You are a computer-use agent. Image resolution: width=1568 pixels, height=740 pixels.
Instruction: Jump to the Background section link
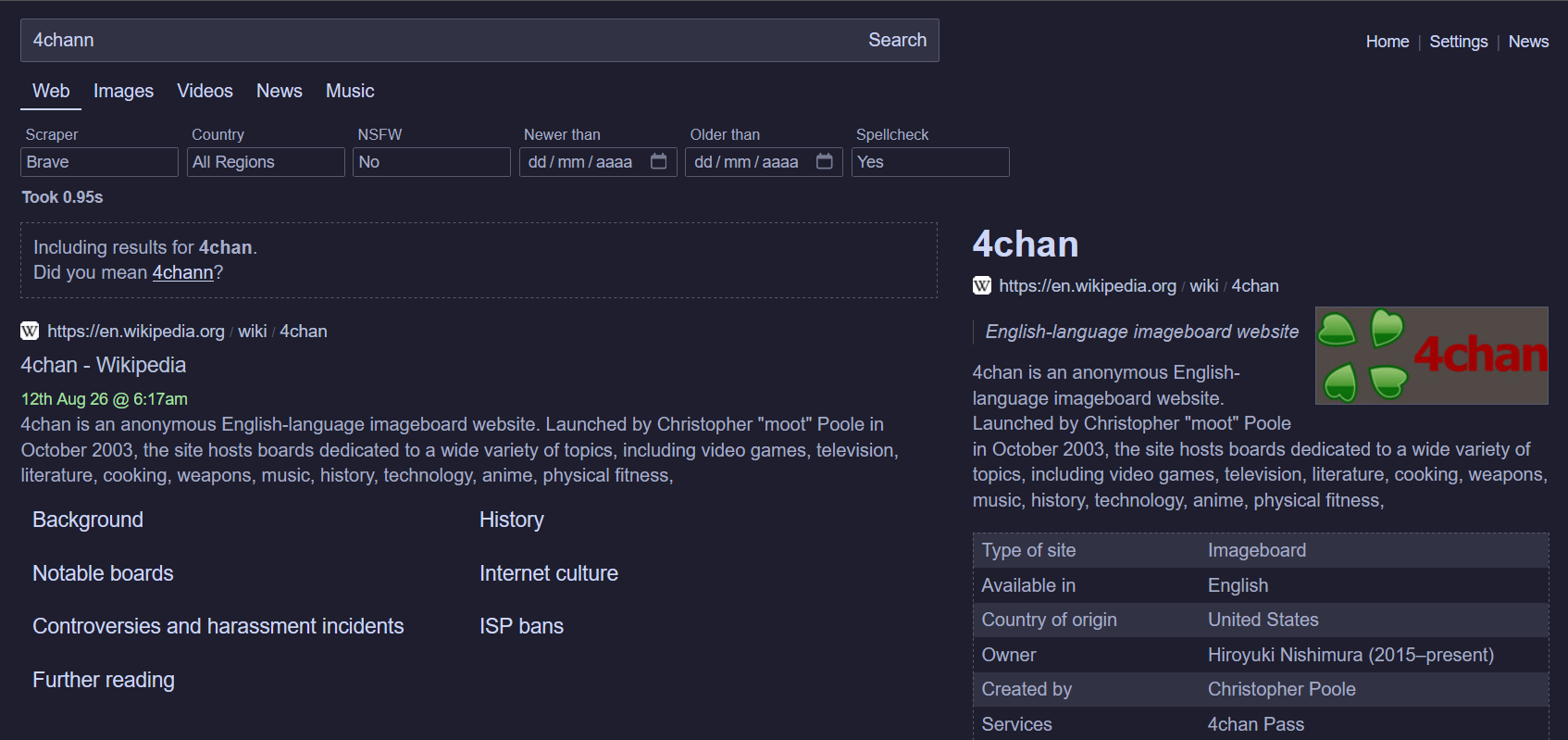(88, 520)
